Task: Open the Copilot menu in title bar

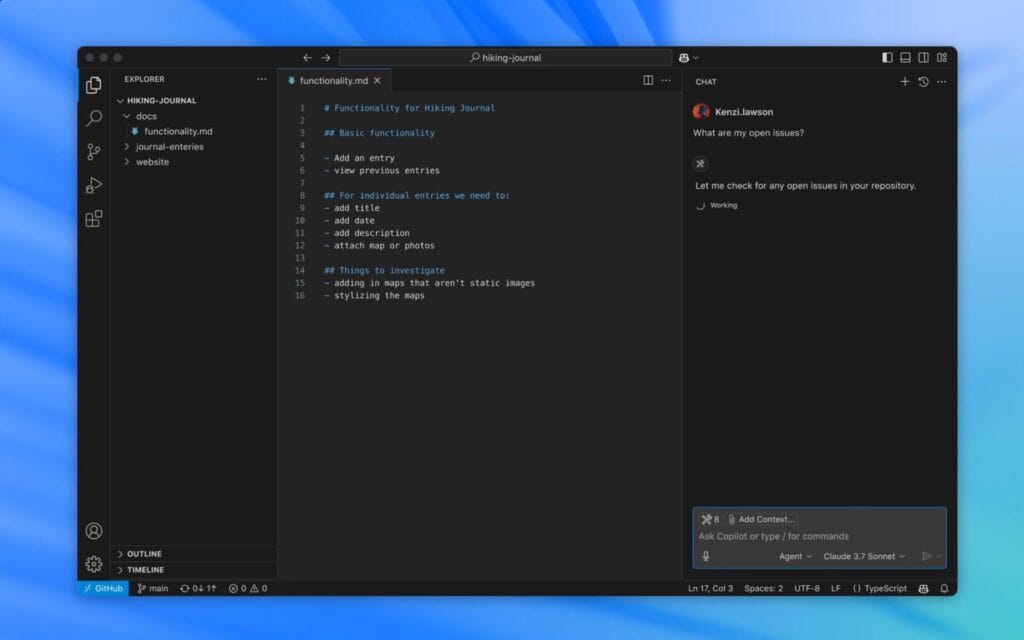Action: [688, 57]
